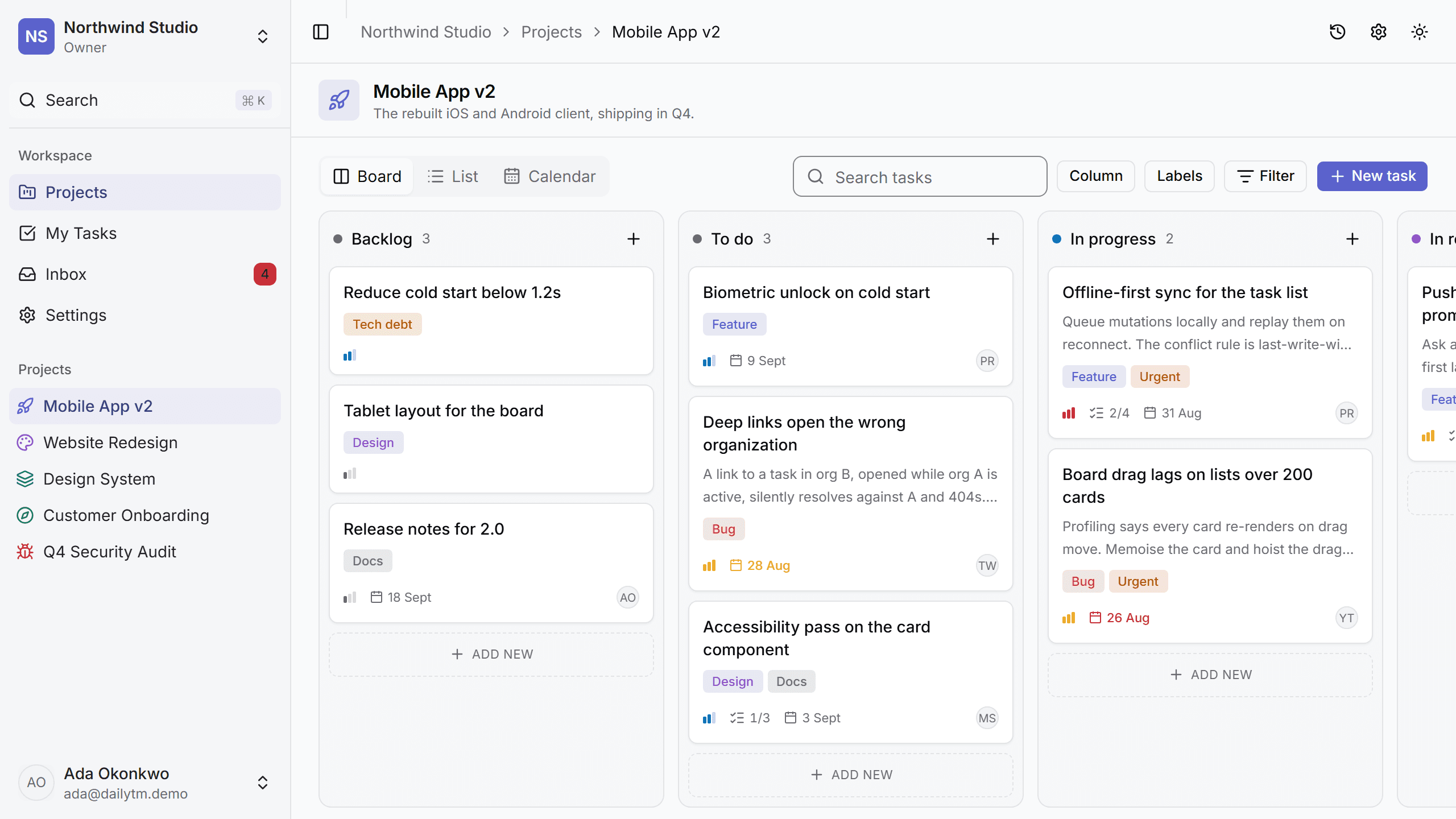The width and height of the screenshot is (1456, 819).
Task: Click PR avatar on Biometric unlock card
Action: [987, 361]
